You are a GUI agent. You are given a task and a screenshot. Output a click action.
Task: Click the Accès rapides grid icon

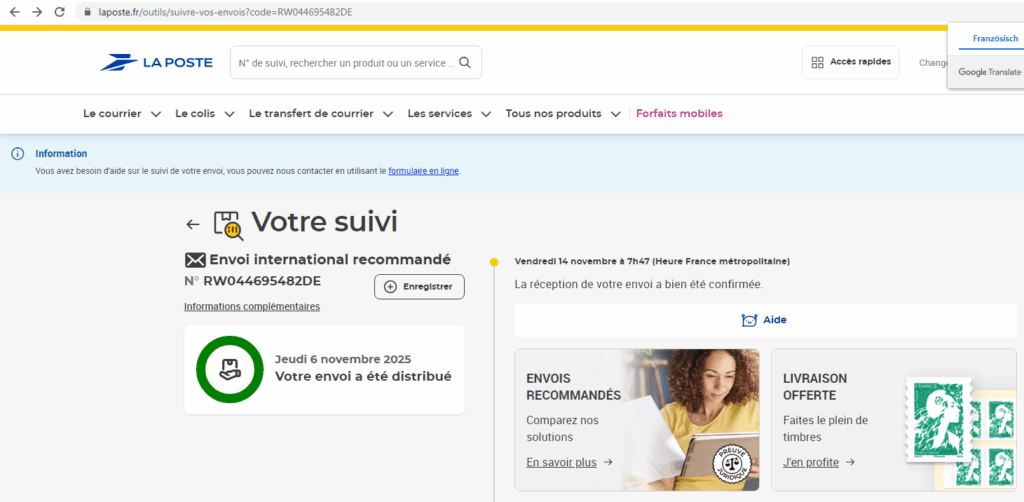(x=817, y=62)
